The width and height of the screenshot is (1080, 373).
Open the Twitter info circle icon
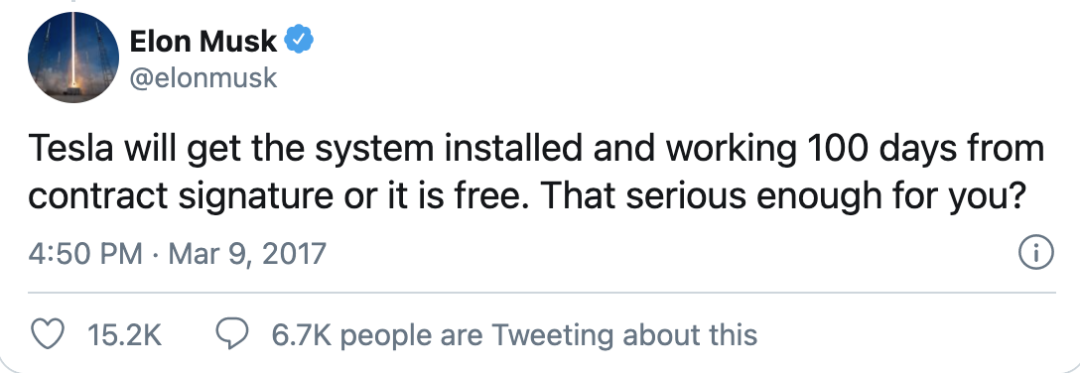click(x=1035, y=253)
